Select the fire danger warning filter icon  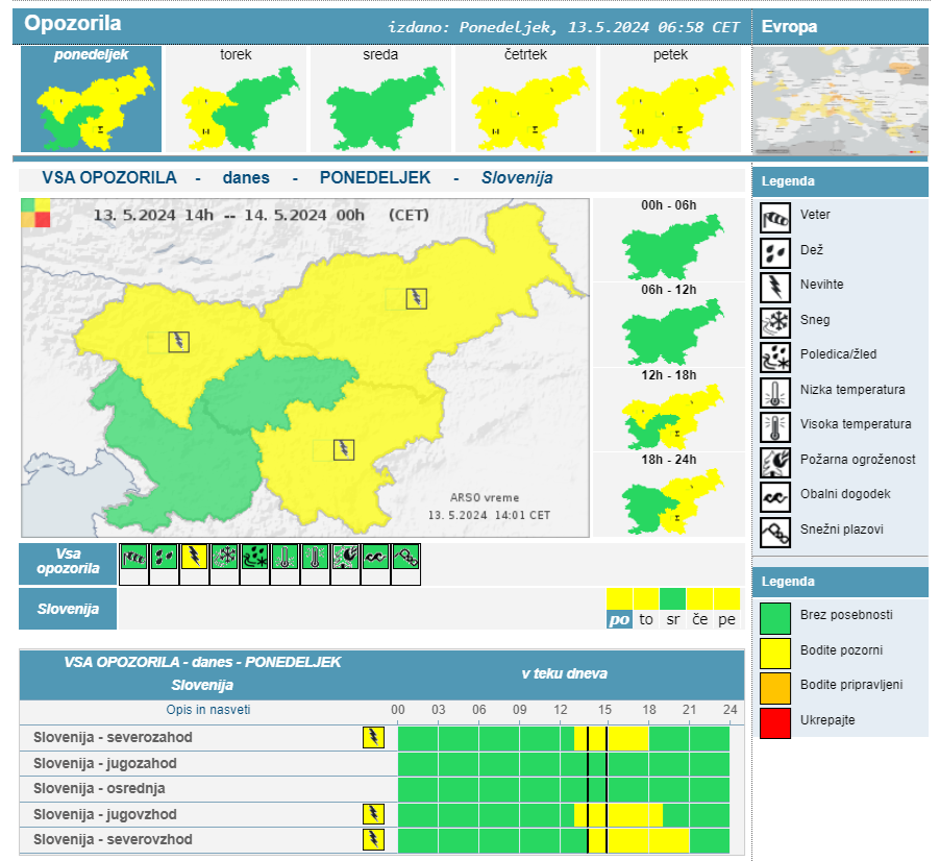(345, 558)
